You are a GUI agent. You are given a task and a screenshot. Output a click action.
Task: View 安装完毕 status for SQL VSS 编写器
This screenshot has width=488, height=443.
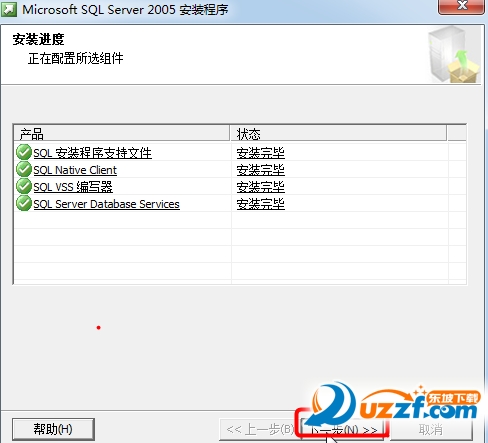click(261, 187)
